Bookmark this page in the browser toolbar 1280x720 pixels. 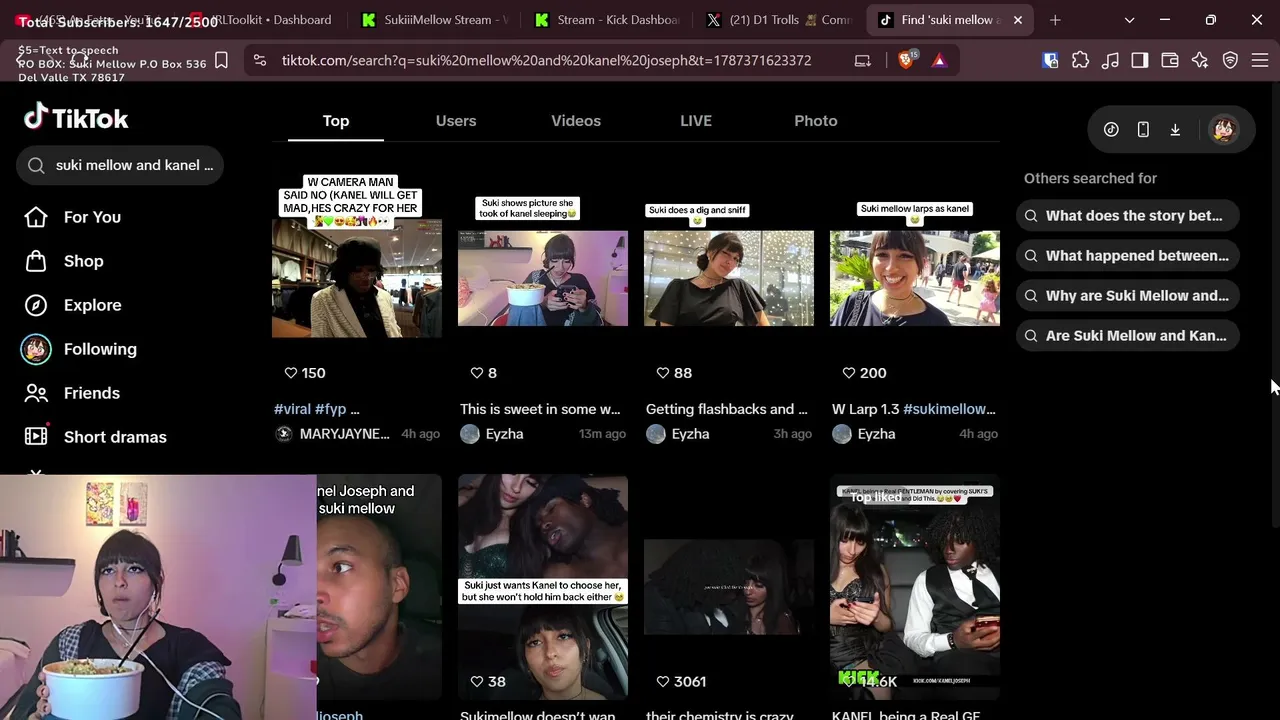(221, 60)
